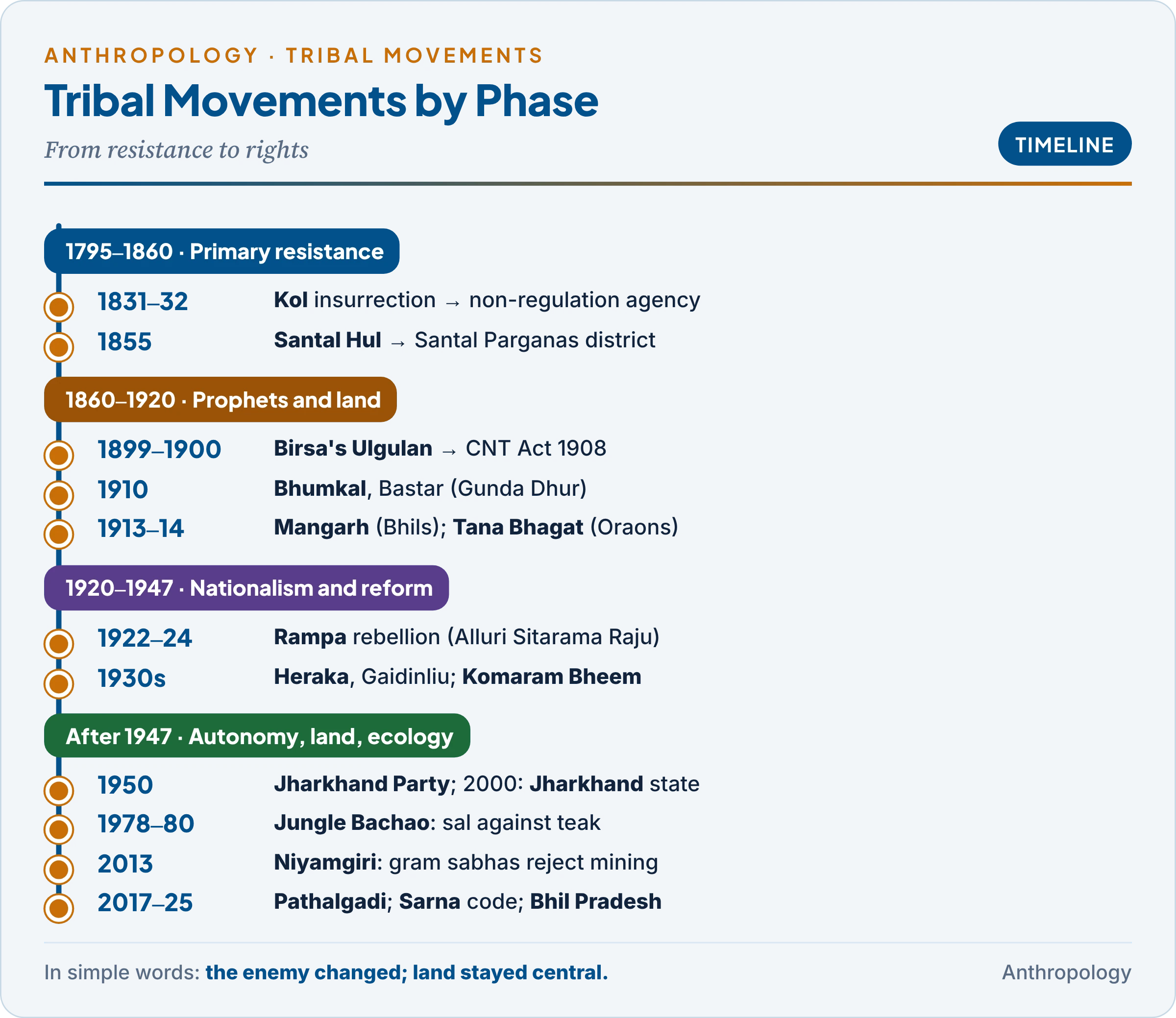Click the timeline marker for 1978–80
This screenshot has height=1018, width=1176.
[x=59, y=830]
